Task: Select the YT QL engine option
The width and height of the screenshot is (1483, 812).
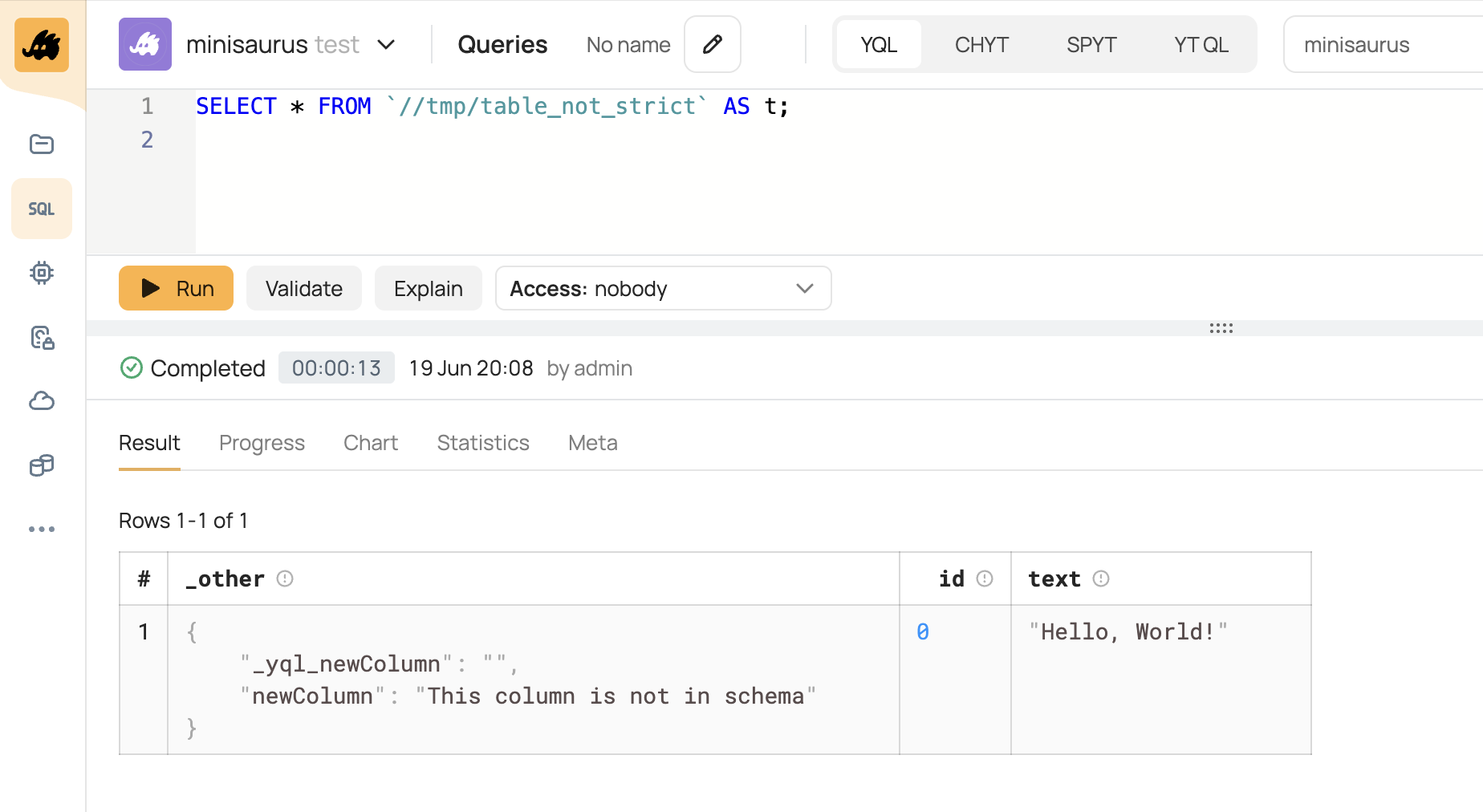Action: 1201,45
